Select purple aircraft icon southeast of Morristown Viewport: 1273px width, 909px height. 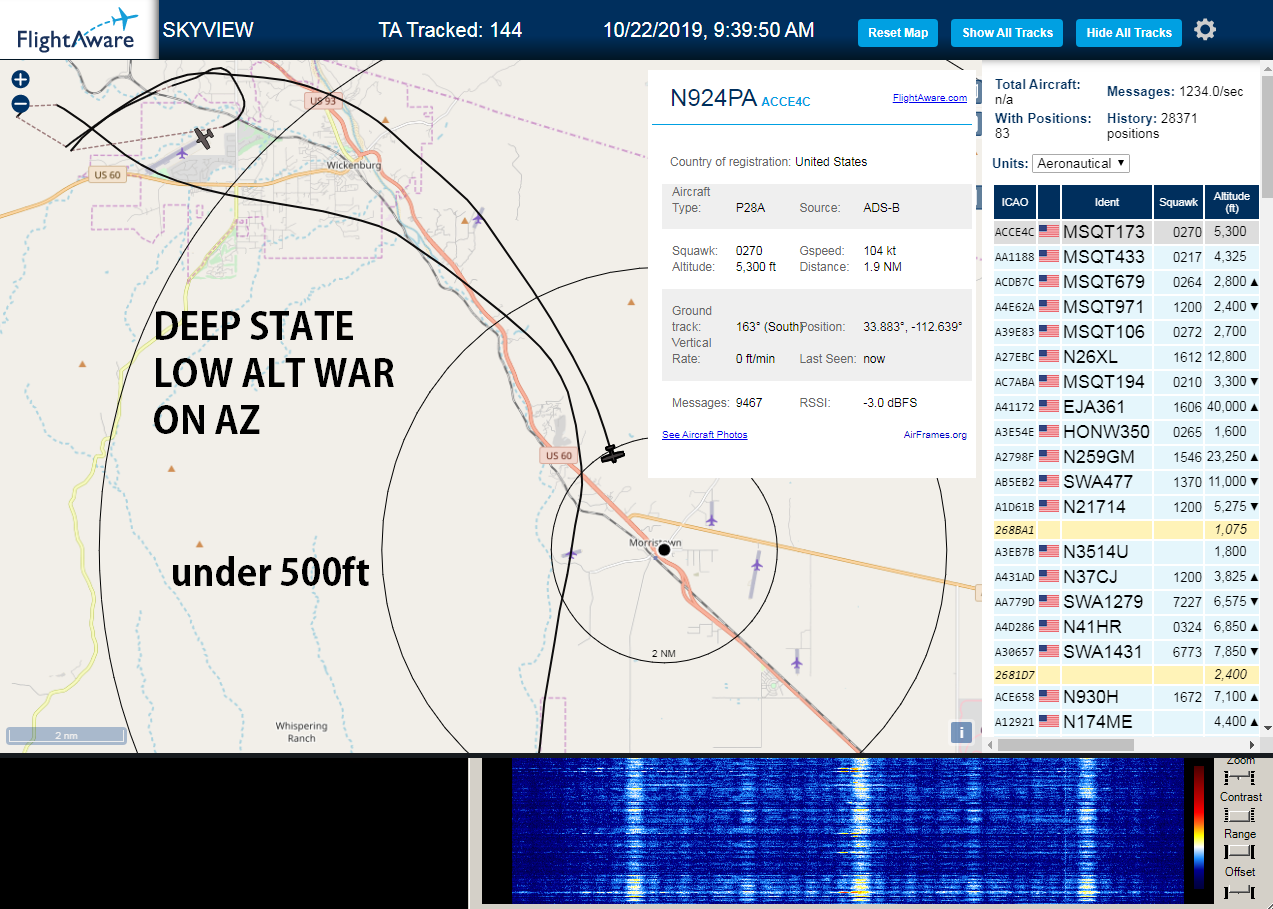tap(796, 661)
